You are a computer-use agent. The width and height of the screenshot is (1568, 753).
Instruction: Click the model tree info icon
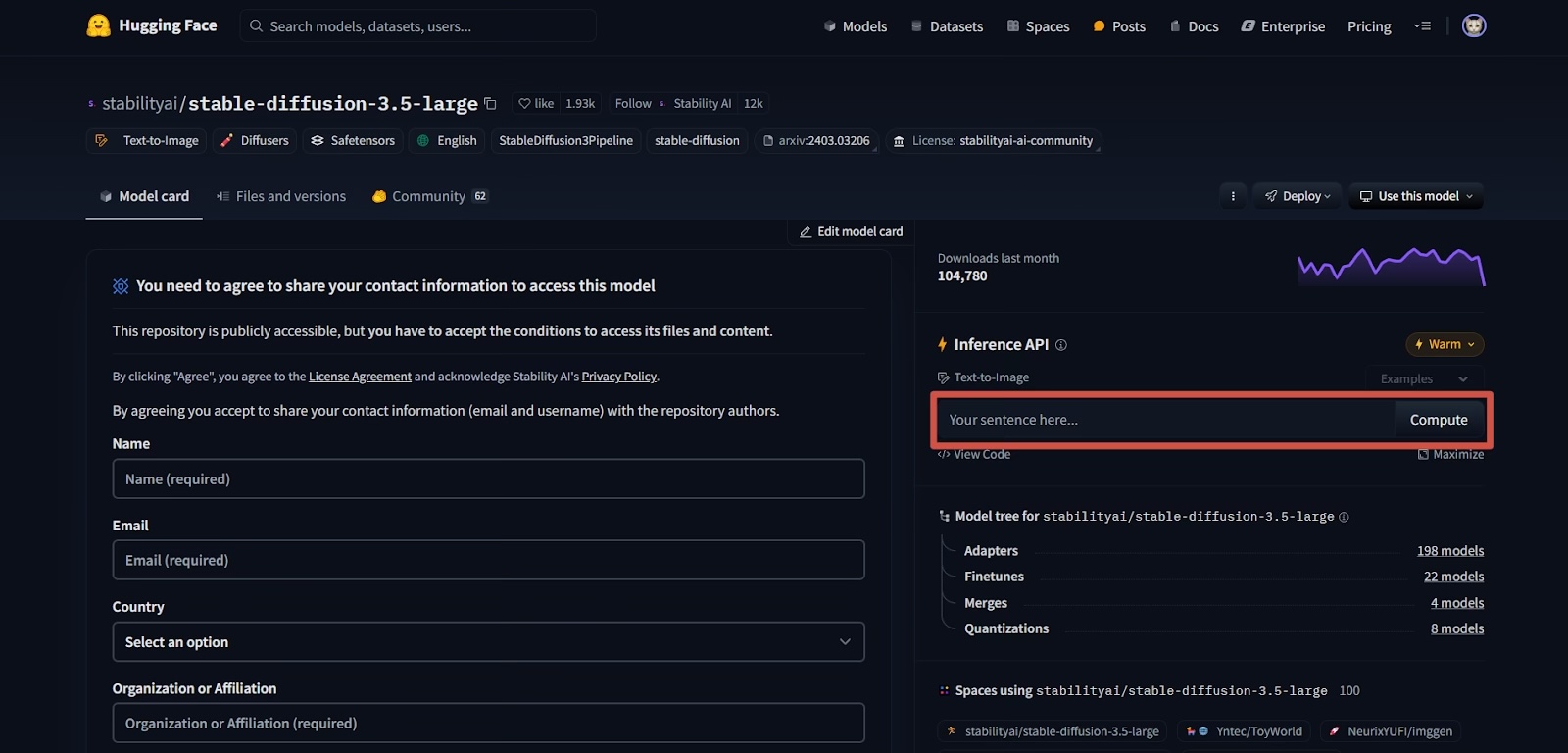[1344, 517]
